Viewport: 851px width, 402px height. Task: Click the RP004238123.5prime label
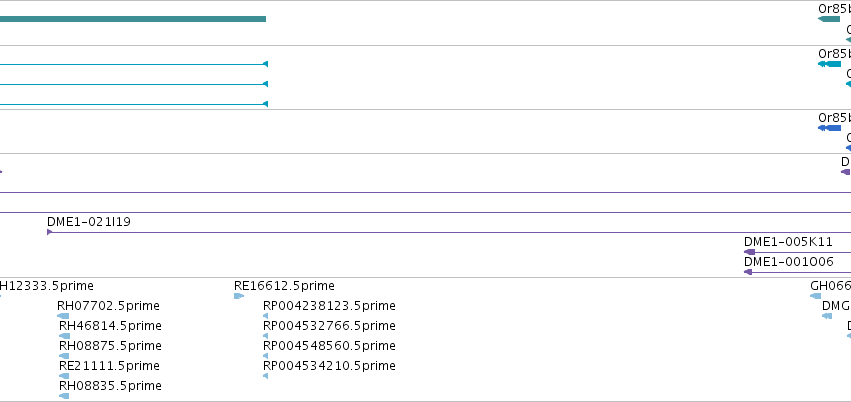tap(329, 306)
